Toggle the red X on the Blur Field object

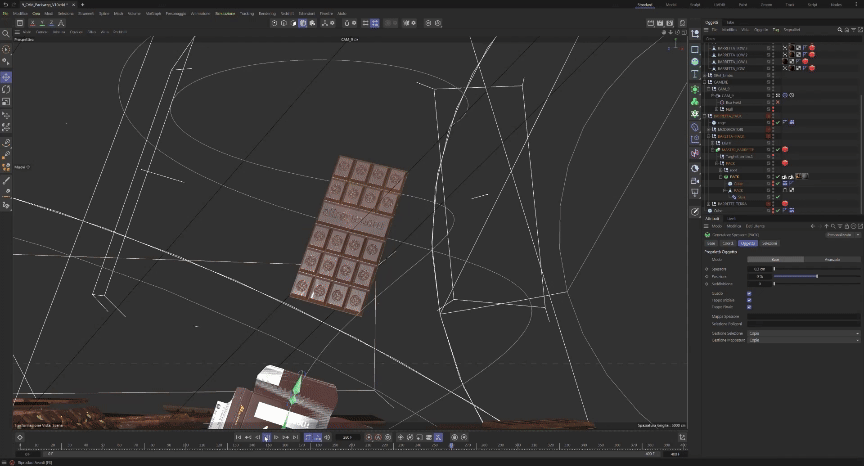pos(778,102)
